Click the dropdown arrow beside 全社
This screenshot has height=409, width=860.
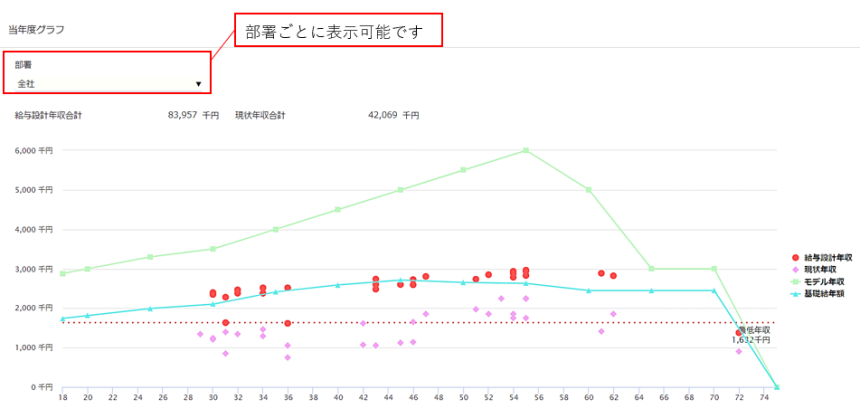click(198, 85)
